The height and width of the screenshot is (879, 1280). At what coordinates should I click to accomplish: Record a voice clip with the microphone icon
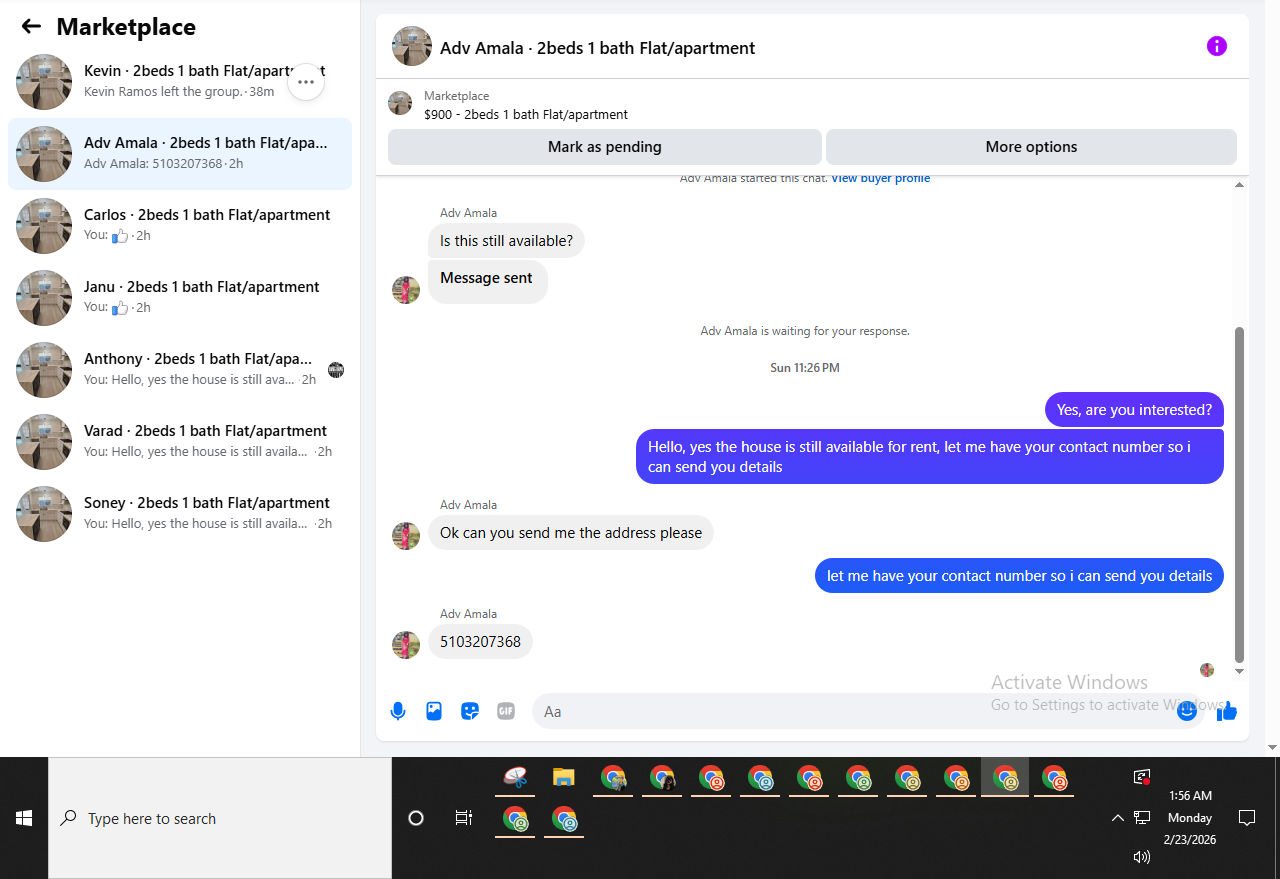[398, 711]
